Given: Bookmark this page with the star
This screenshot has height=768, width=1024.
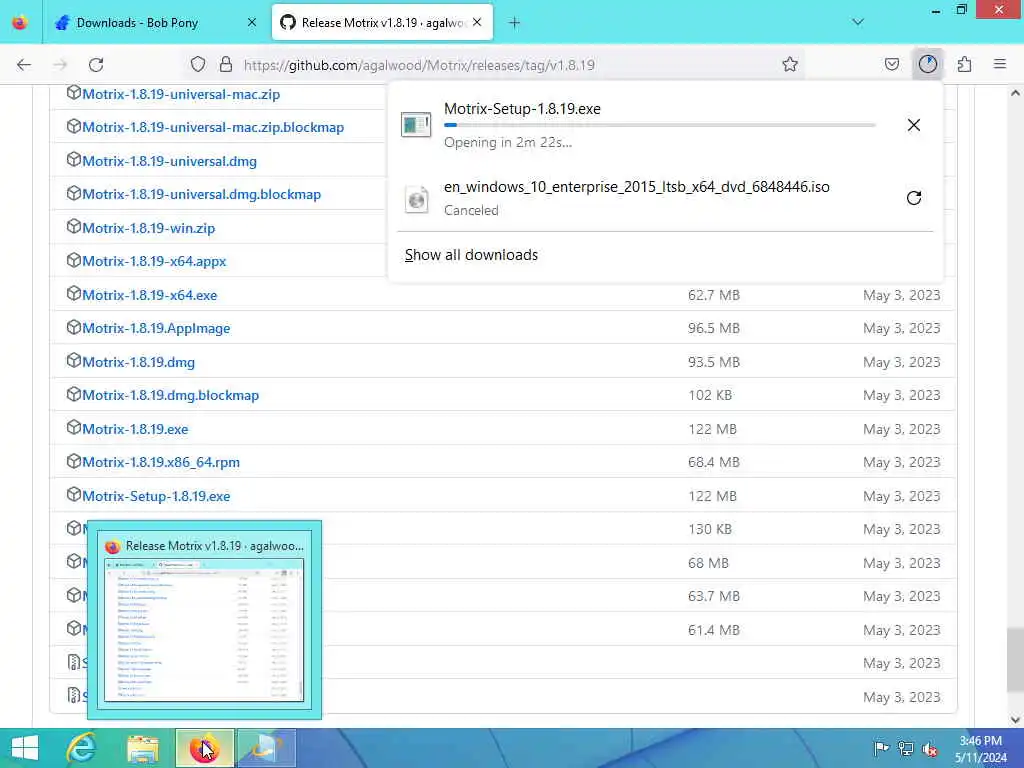Looking at the screenshot, I should (790, 64).
